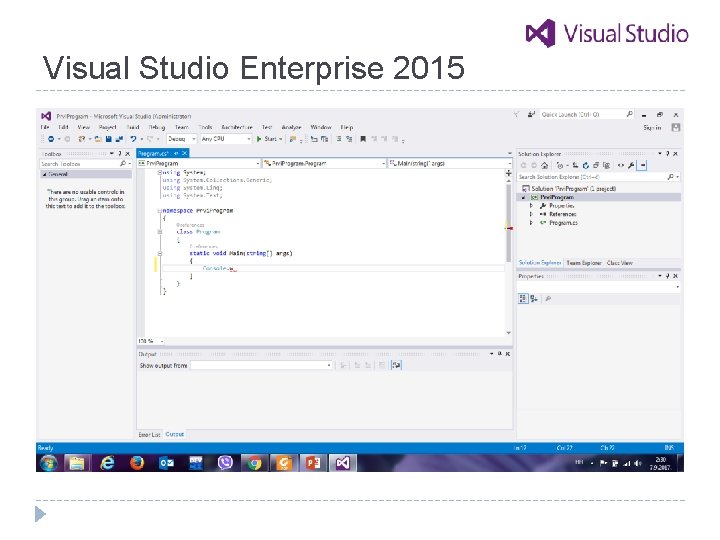Viewport: 720px width, 540px height.
Task: Open PowerPoint from the taskbar
Action: click(x=313, y=463)
